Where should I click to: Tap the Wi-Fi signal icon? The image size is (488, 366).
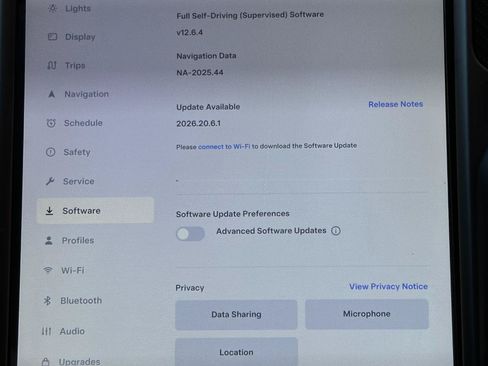click(x=48, y=270)
